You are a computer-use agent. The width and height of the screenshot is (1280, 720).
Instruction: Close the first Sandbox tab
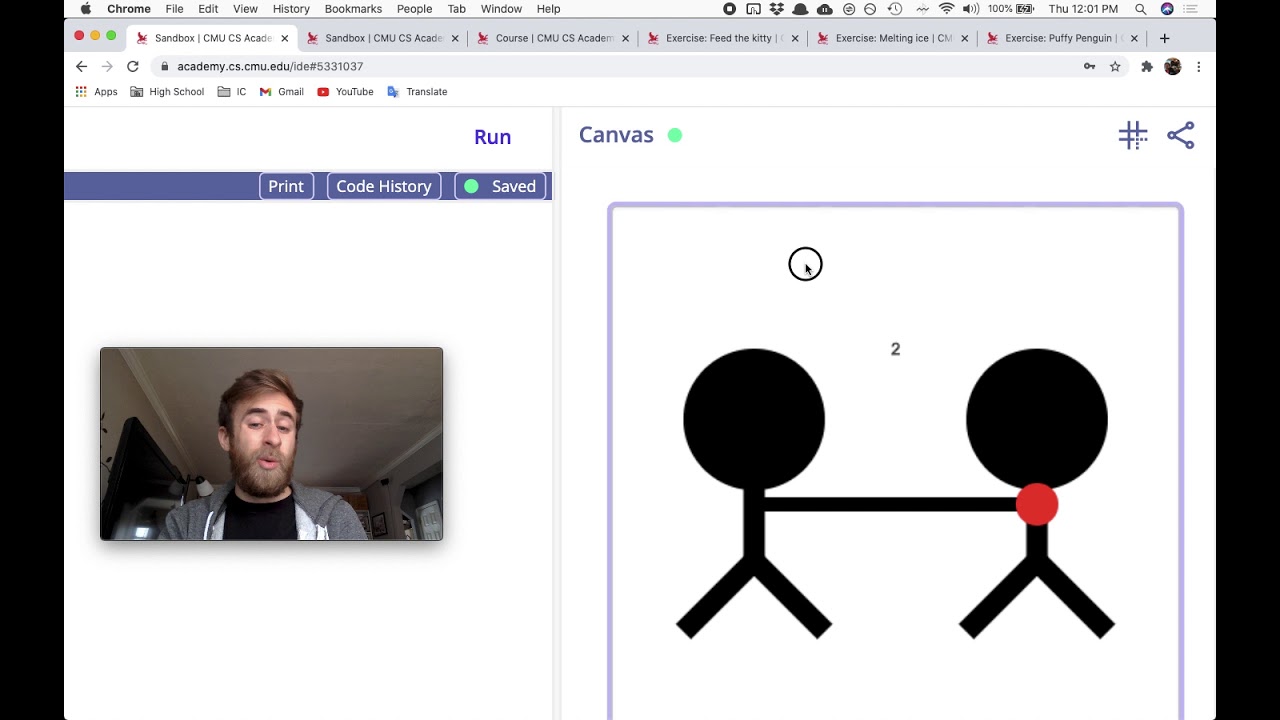(x=285, y=38)
